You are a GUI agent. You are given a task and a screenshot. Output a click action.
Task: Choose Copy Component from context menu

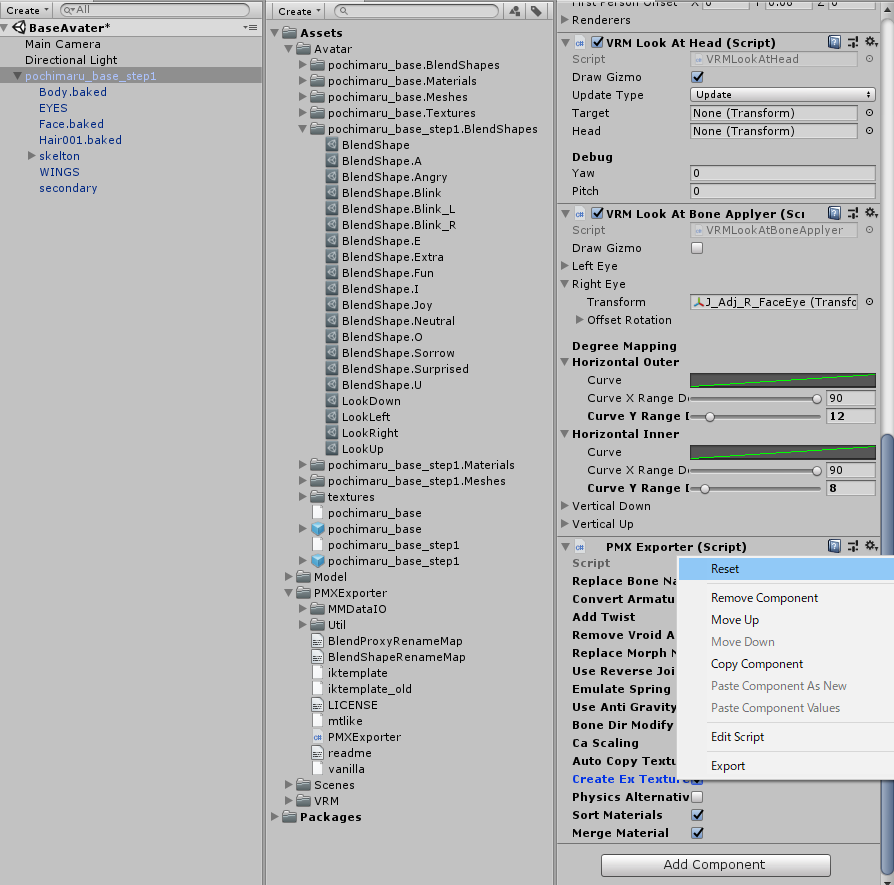786,664
